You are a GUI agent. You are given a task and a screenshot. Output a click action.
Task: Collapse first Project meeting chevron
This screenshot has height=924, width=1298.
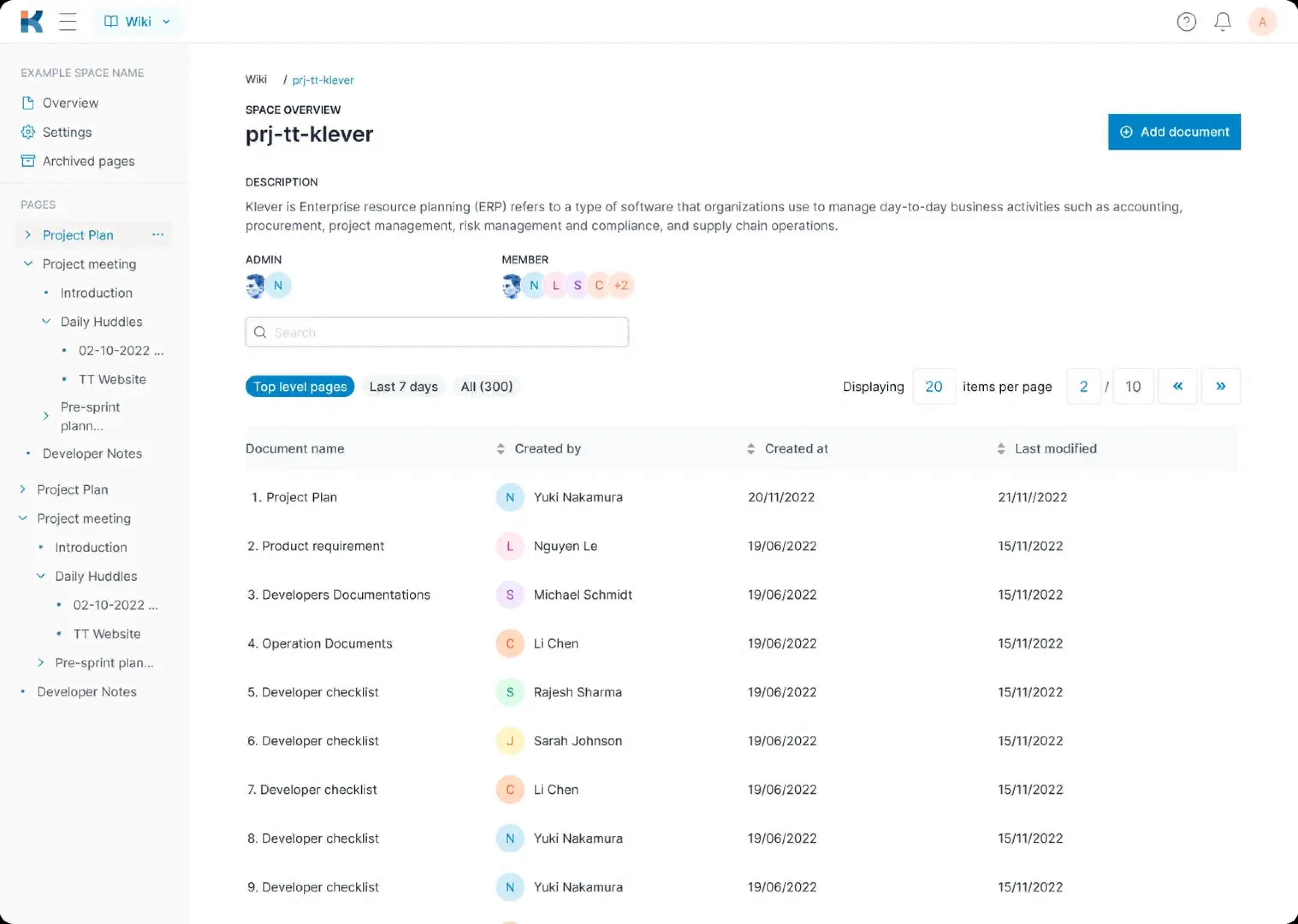pyautogui.click(x=28, y=264)
